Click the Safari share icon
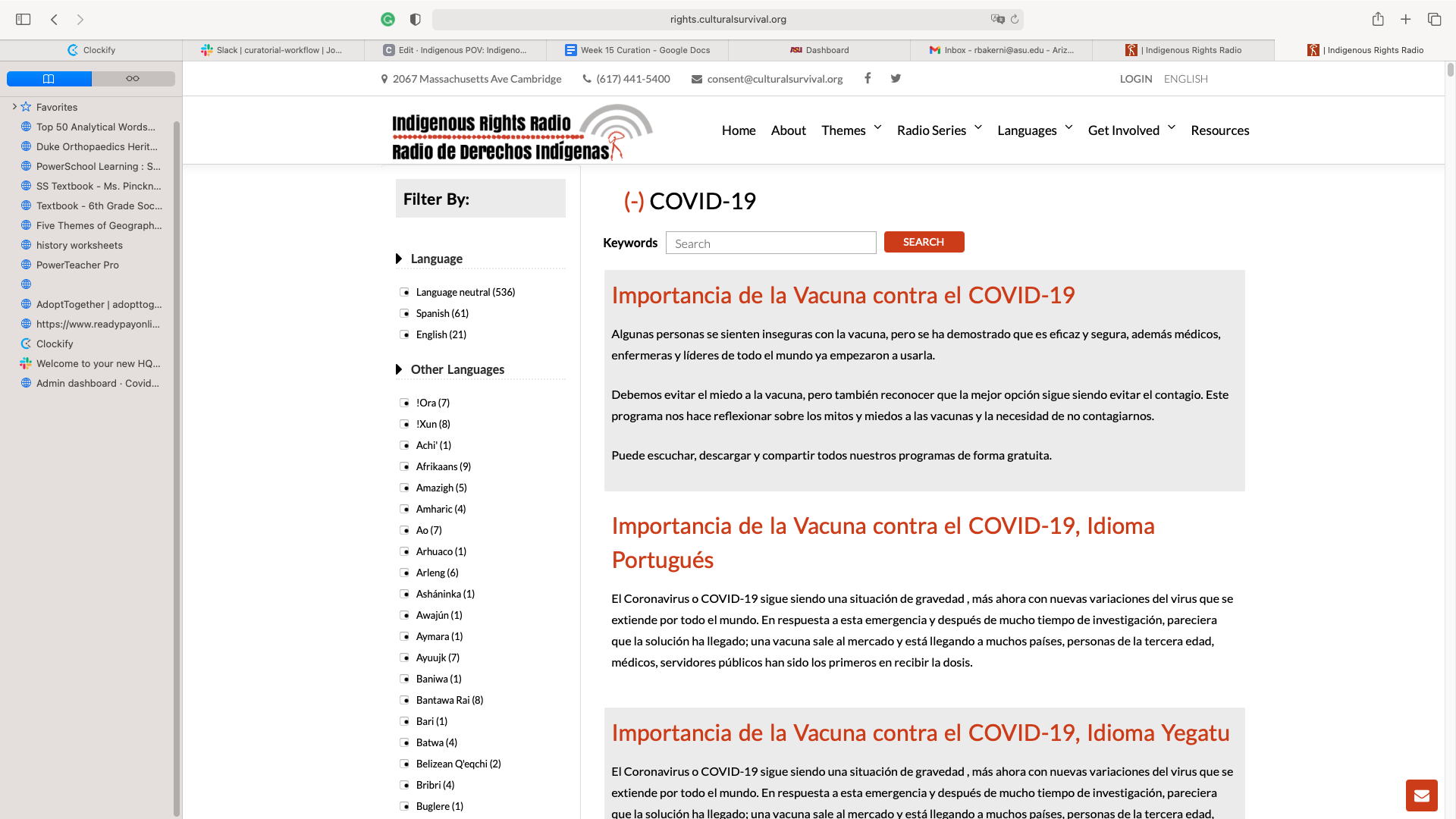Image resolution: width=1456 pixels, height=819 pixels. 1378,19
